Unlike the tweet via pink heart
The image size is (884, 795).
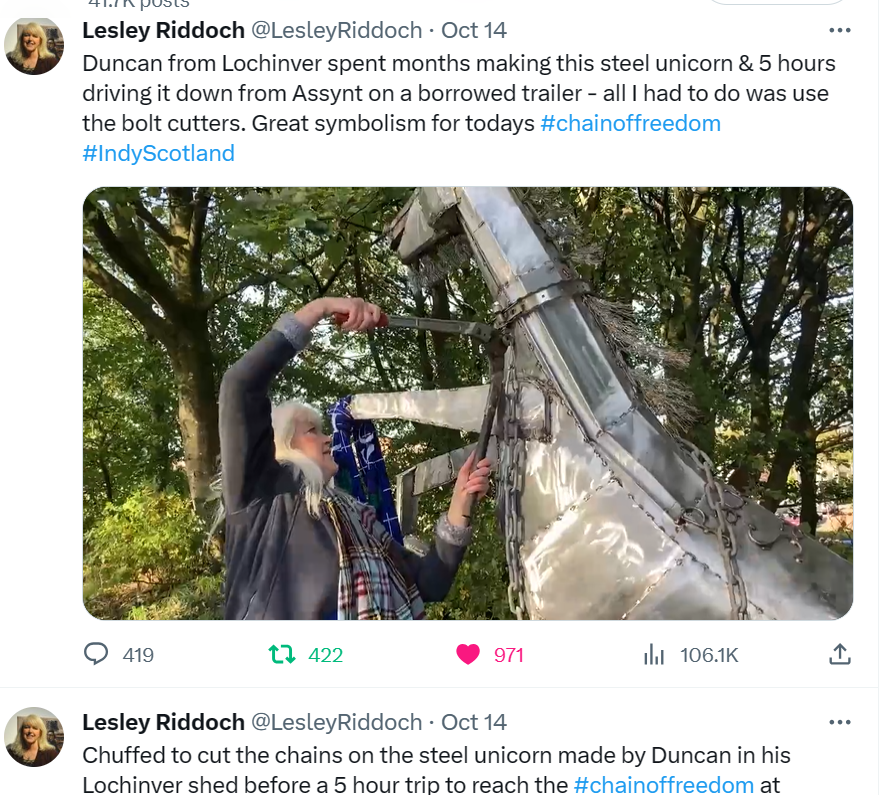coord(467,655)
